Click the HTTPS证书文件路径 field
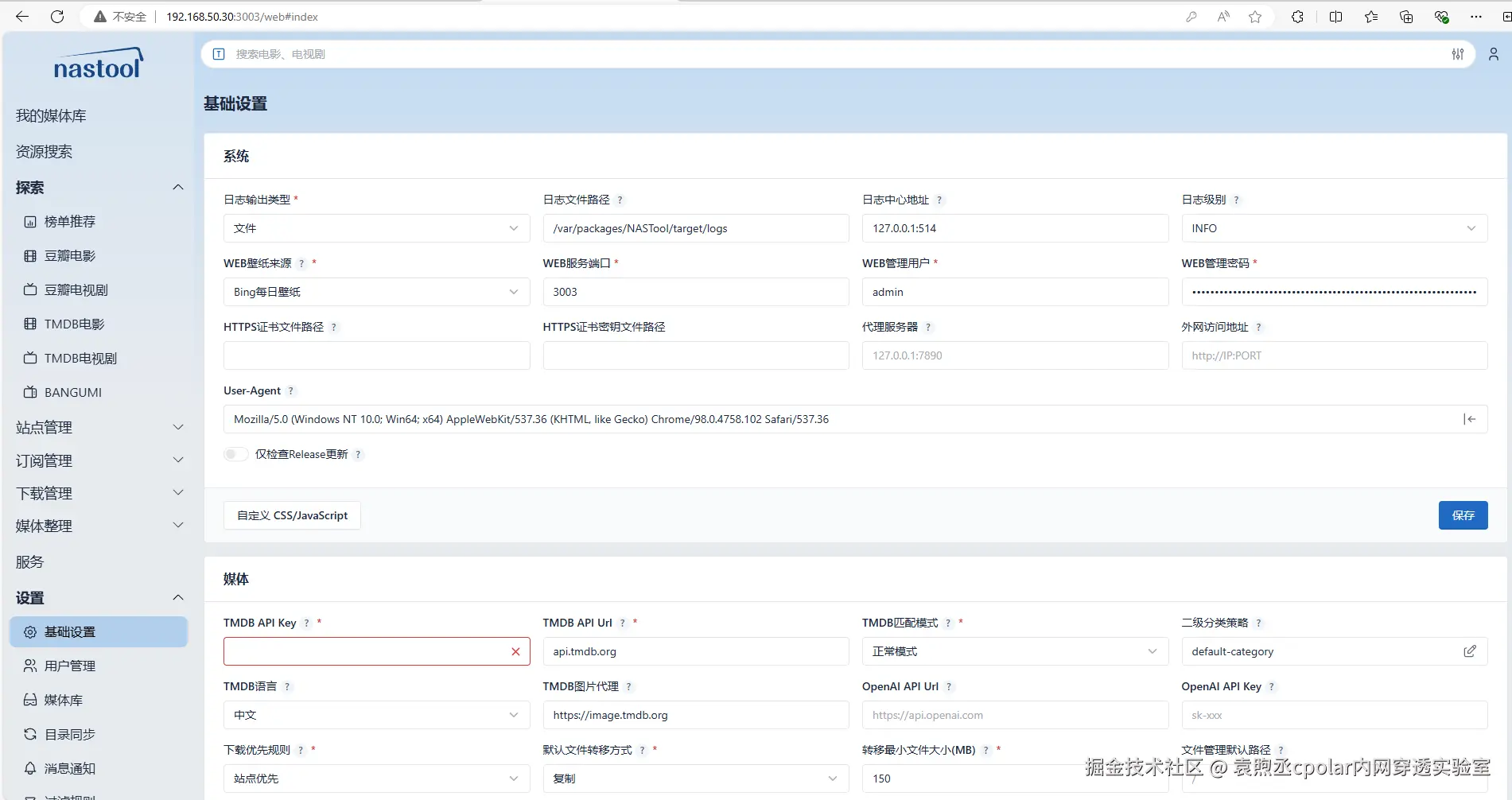This screenshot has width=1512, height=800. (376, 355)
